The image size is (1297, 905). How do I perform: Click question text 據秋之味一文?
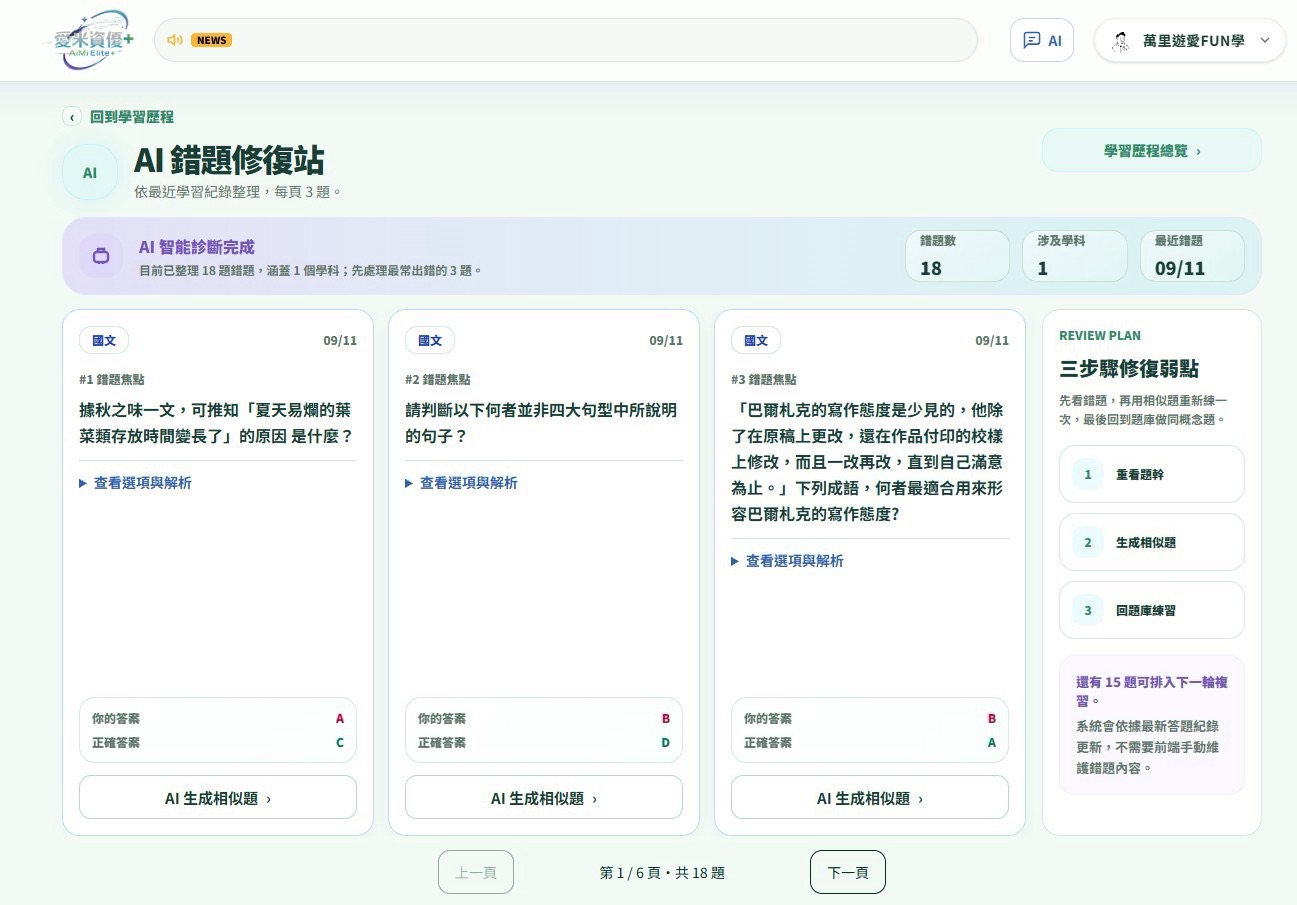[x=216, y=423]
